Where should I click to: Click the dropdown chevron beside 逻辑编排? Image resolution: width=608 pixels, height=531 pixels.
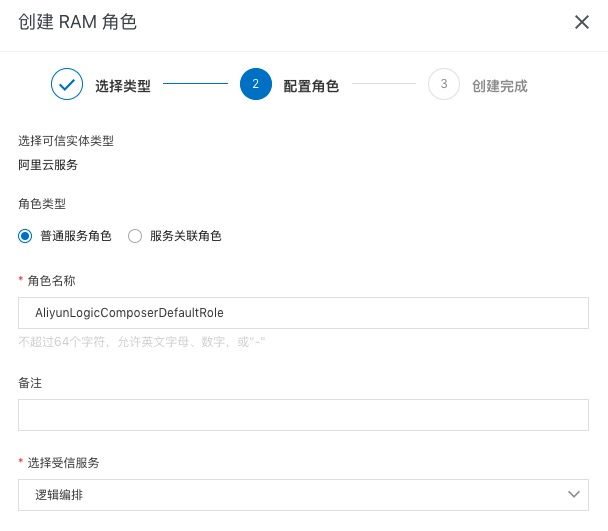coord(573,495)
